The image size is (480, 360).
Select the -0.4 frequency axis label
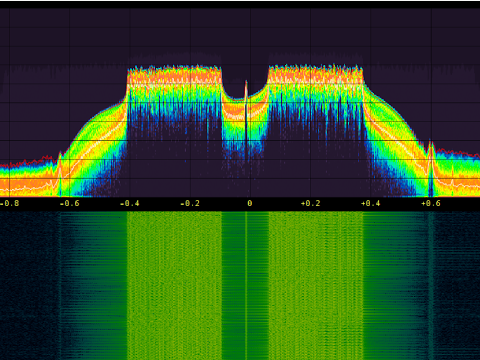(130, 203)
